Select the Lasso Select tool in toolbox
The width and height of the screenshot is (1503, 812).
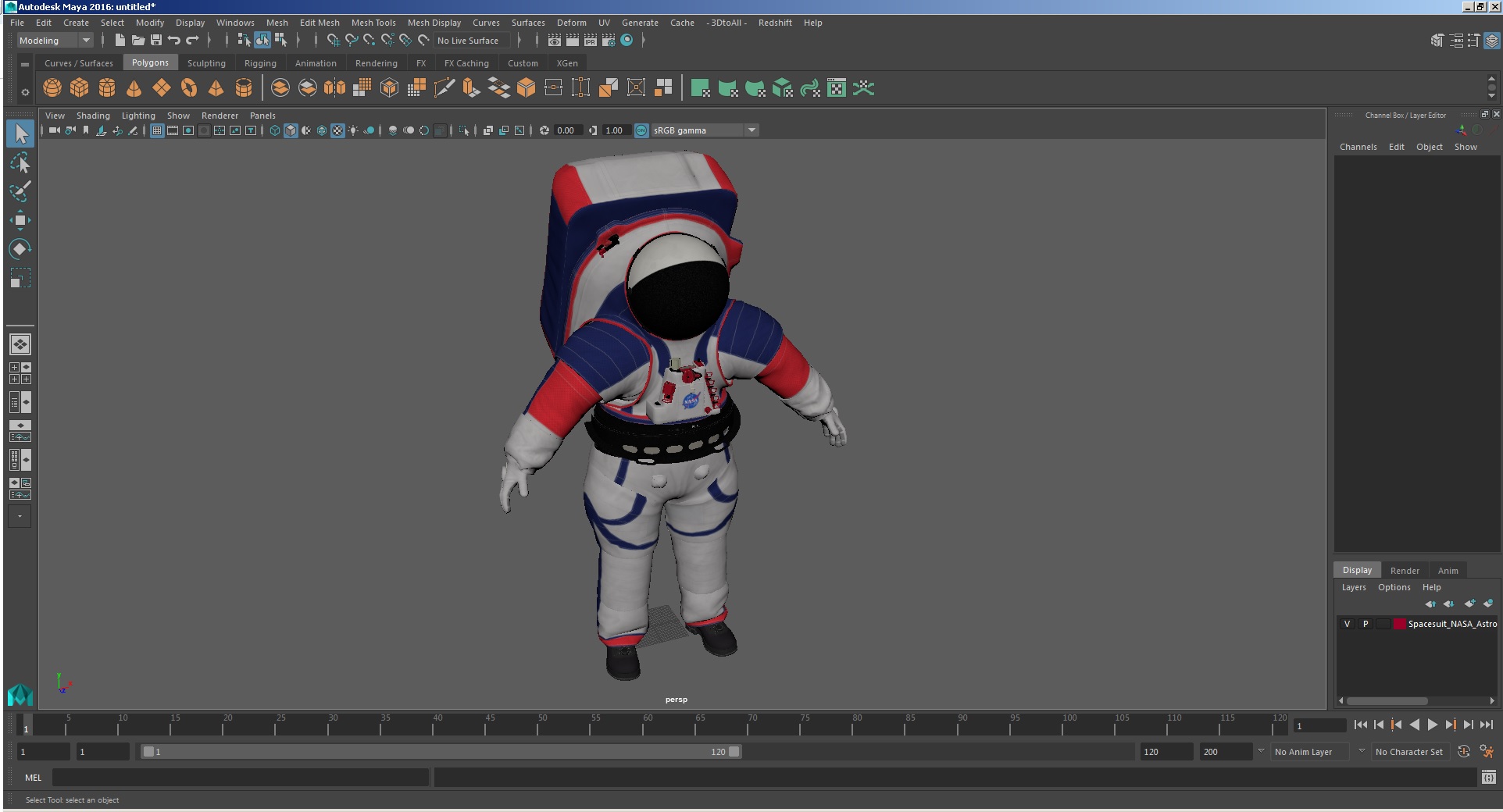coord(20,163)
